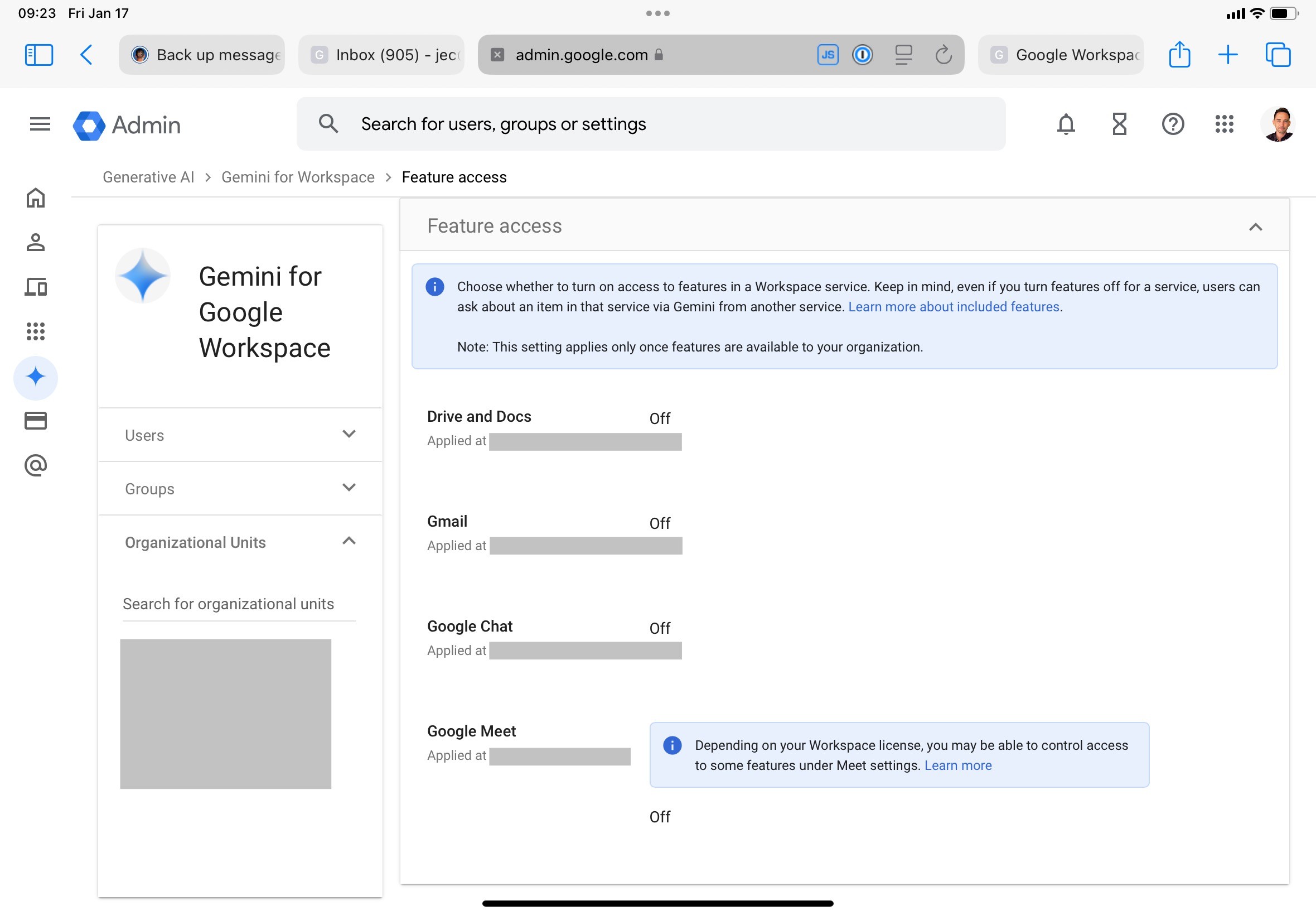Switch to Back up messages tab
Viewport: 1316px width, 915px height.
click(202, 55)
